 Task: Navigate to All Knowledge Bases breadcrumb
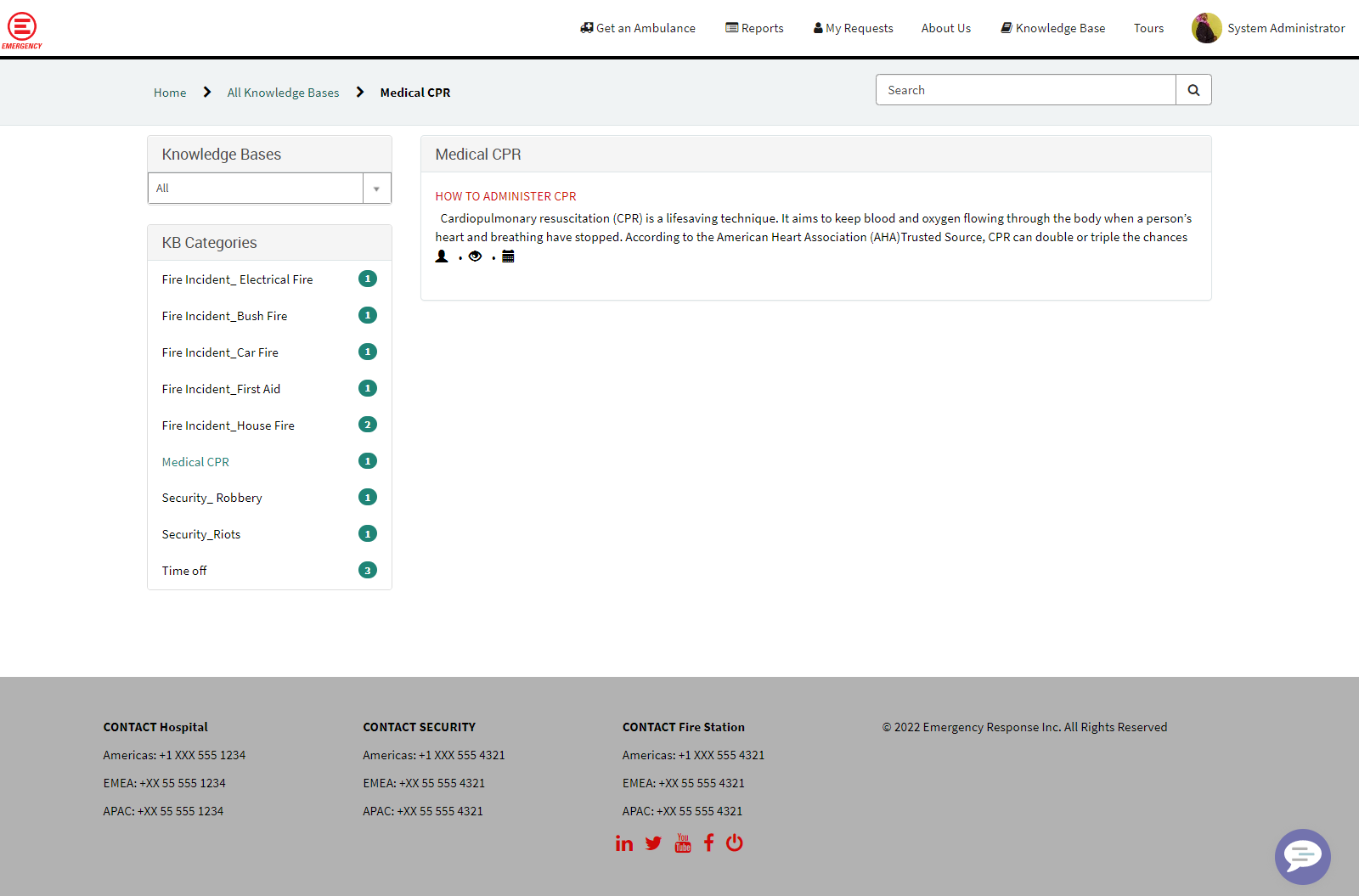283,93
